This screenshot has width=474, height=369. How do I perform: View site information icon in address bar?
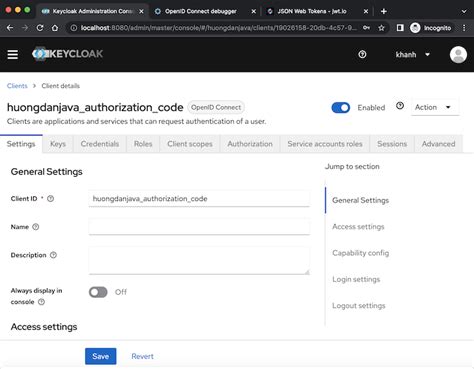point(74,28)
